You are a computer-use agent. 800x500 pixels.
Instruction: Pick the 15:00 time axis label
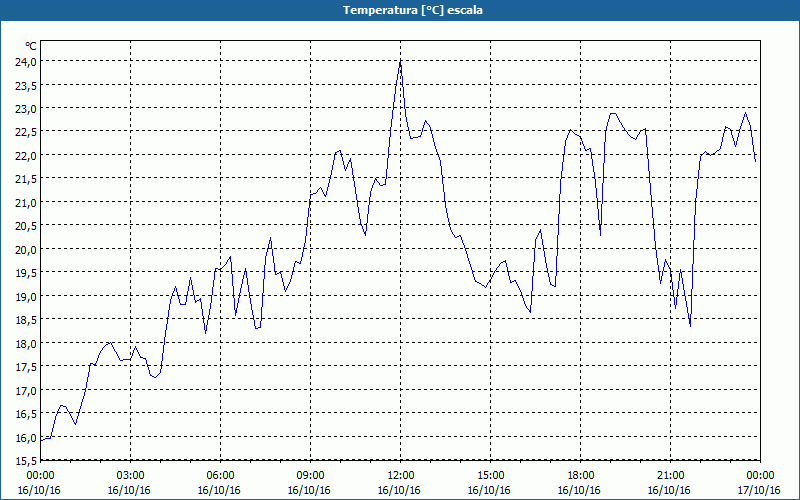(x=490, y=476)
